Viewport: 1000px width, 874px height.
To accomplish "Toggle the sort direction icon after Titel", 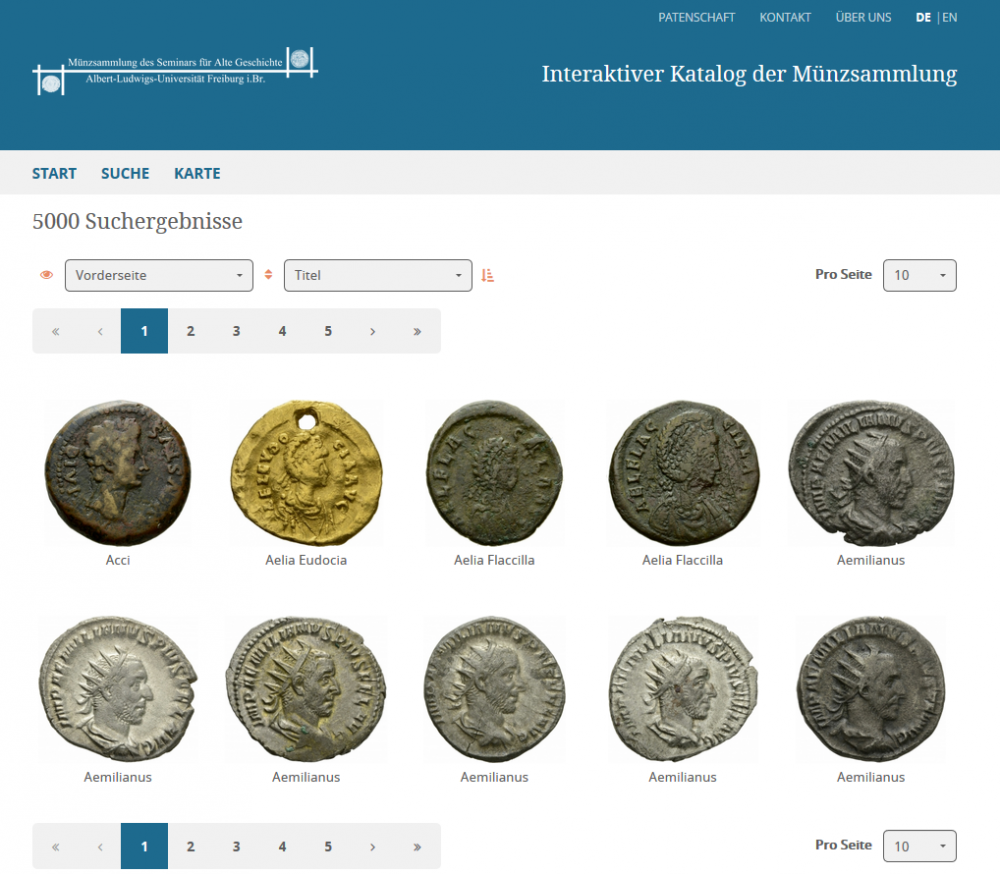I will (488, 275).
